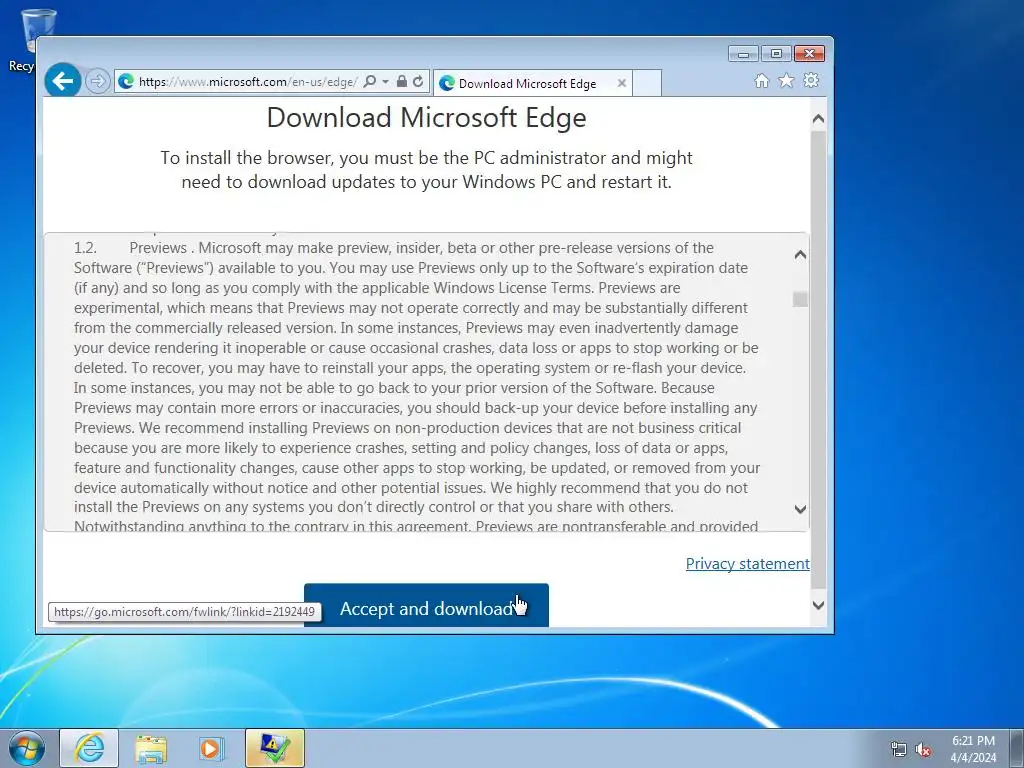Open the Tools gear menu

811,80
